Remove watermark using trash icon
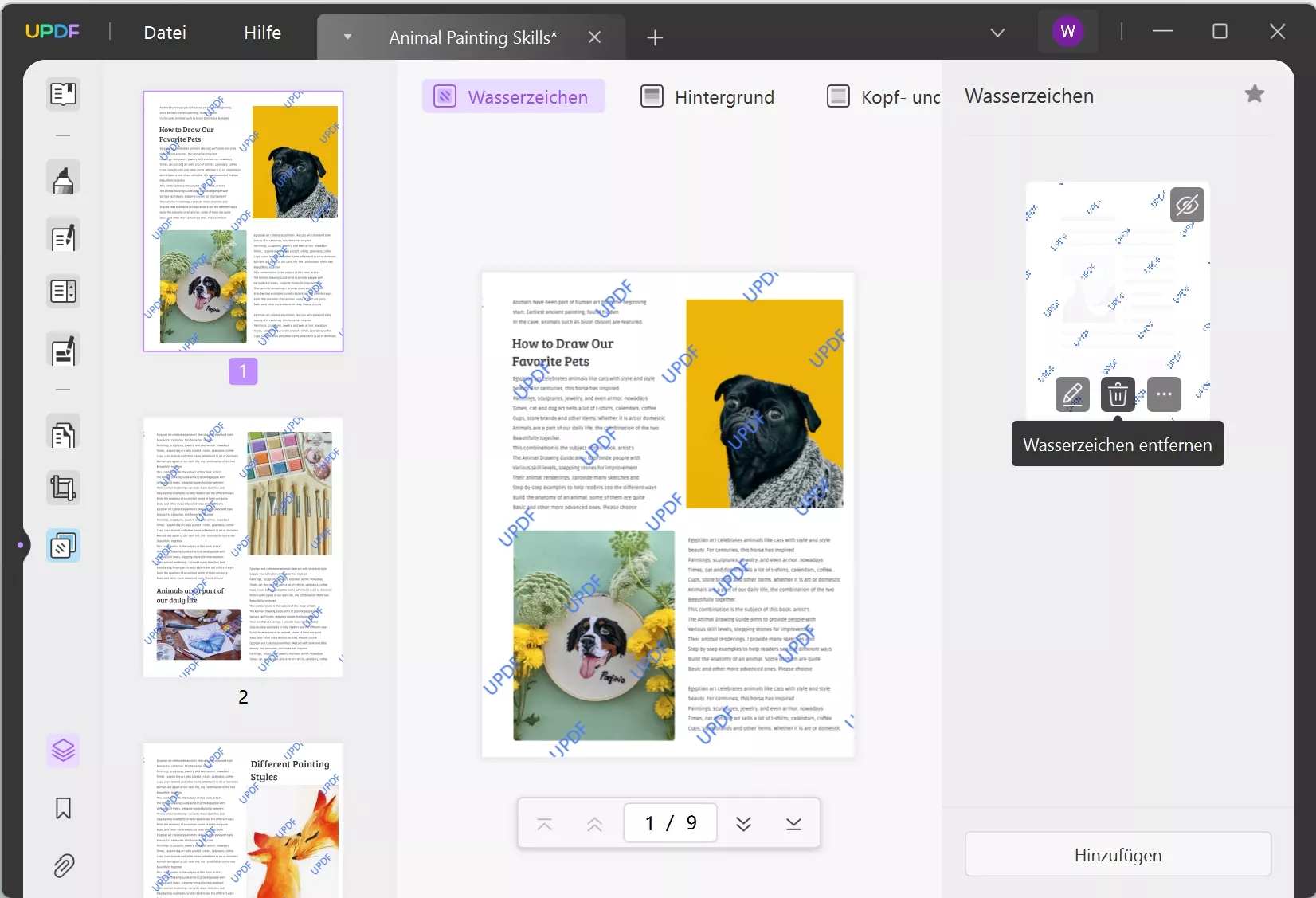The height and width of the screenshot is (898, 1316). (x=1118, y=394)
